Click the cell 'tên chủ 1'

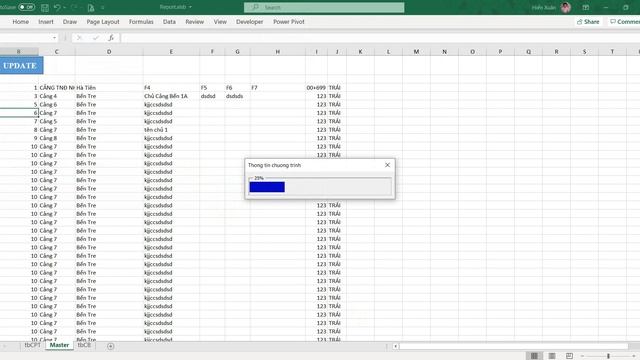pos(171,129)
